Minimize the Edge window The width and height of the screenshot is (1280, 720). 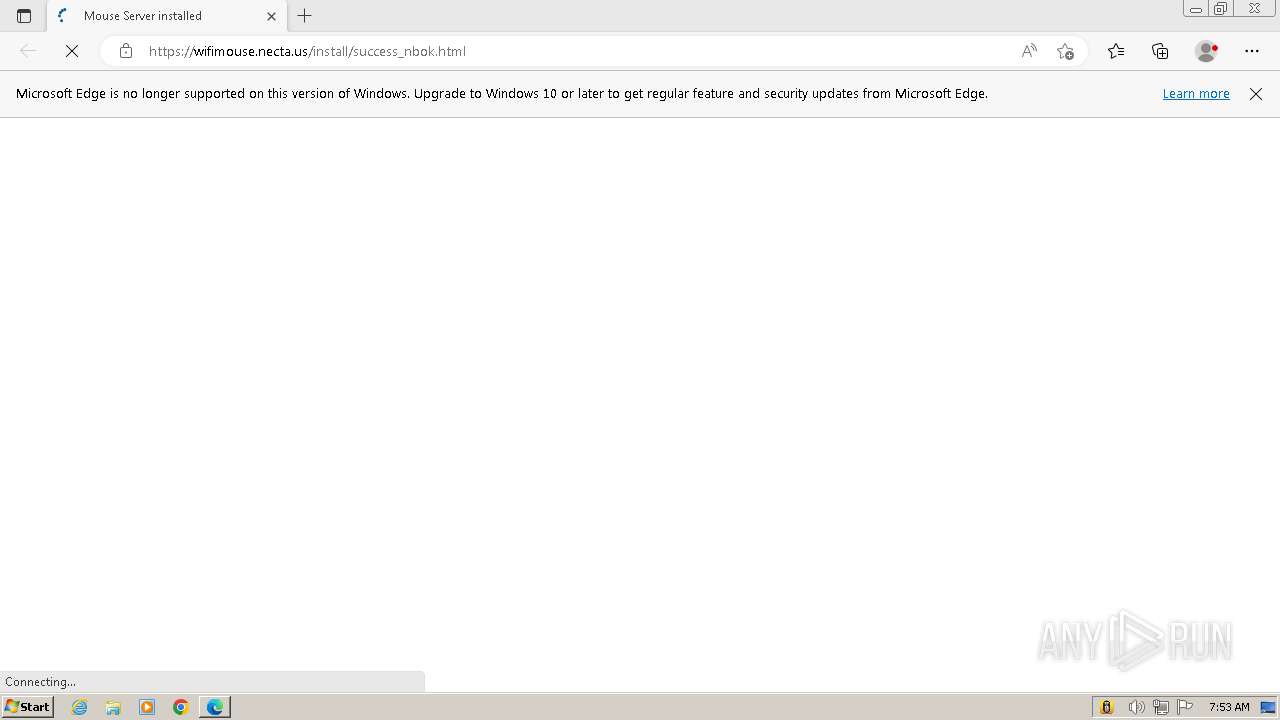pyautogui.click(x=1195, y=9)
